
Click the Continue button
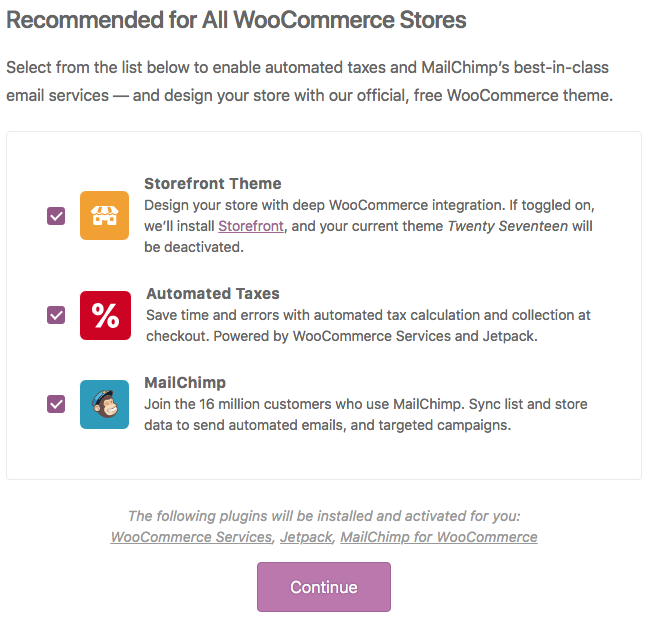tap(324, 587)
